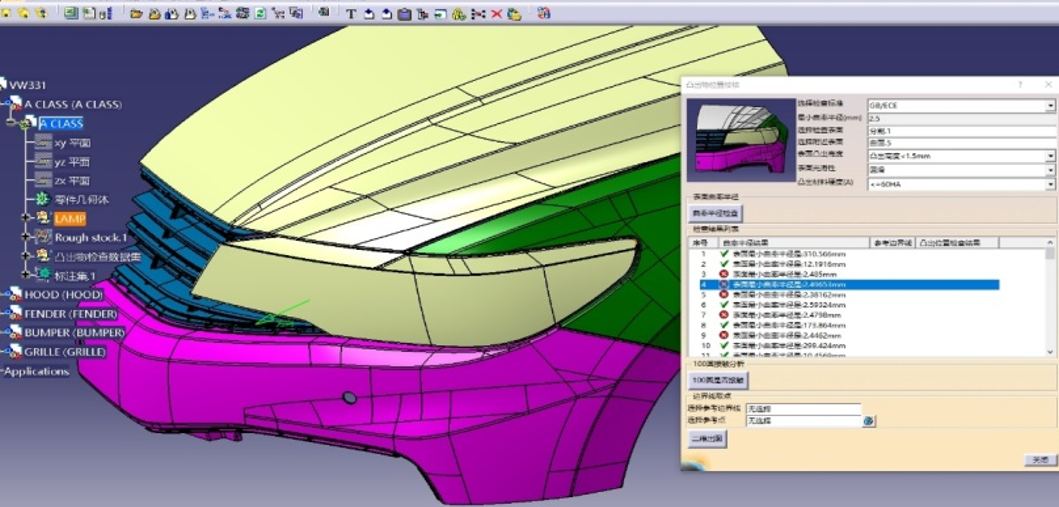This screenshot has width=1059, height=507.
Task: Click the curvature radius check button
Action: click(716, 214)
